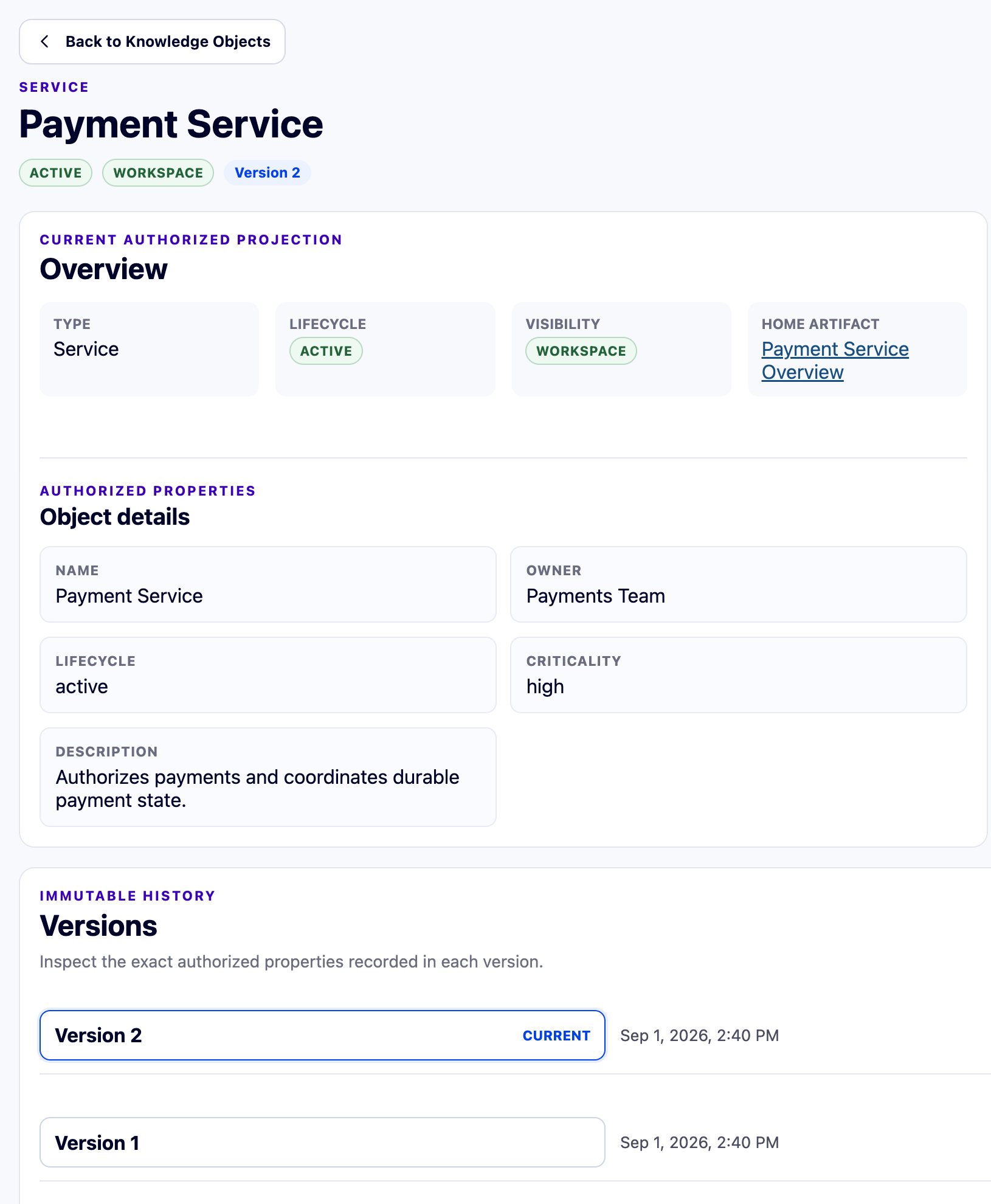This screenshot has width=991, height=1204.
Task: Click the 'Object details' heading
Action: coord(115,517)
